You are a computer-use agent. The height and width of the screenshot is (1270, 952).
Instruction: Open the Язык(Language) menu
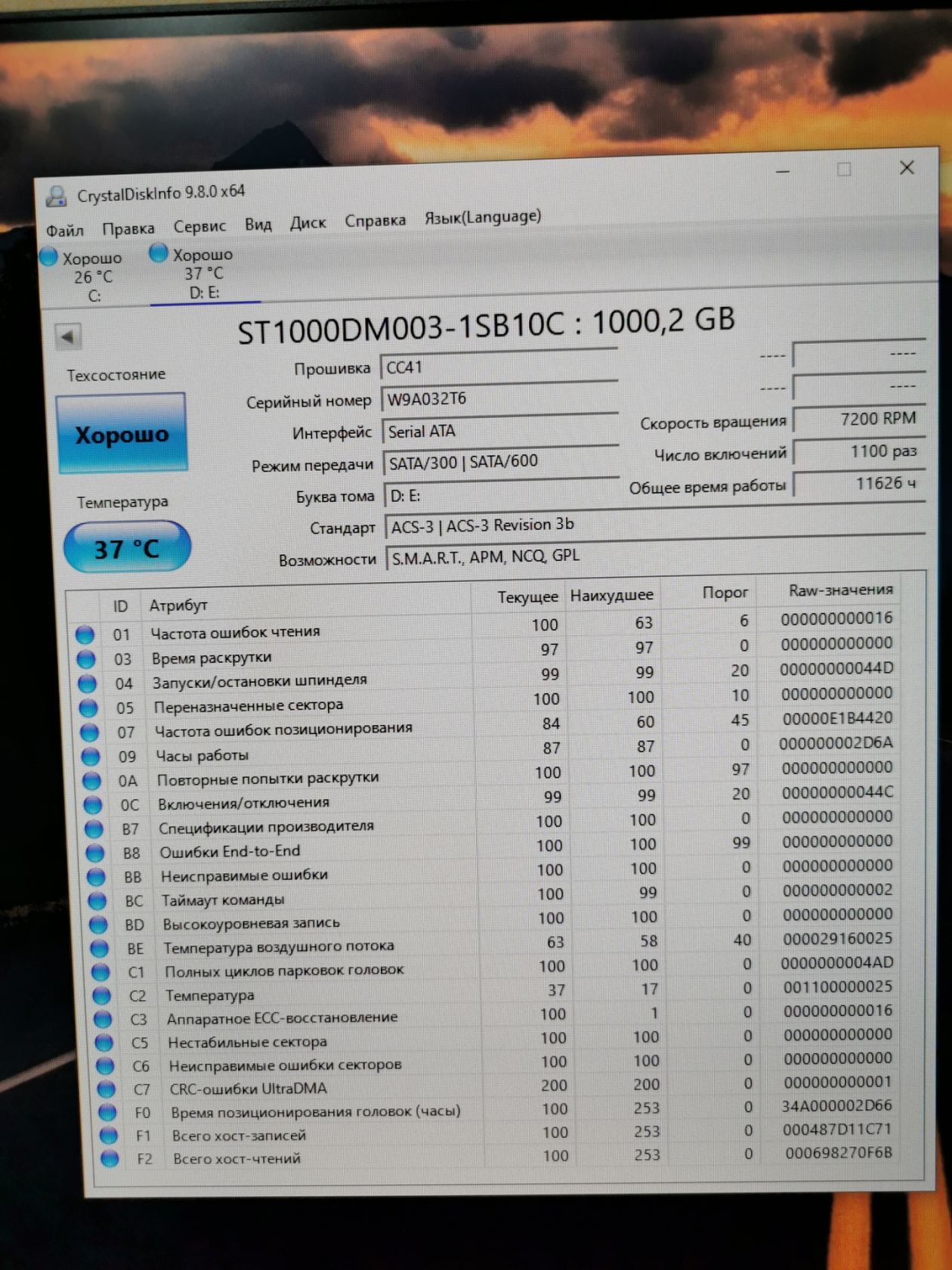click(483, 217)
